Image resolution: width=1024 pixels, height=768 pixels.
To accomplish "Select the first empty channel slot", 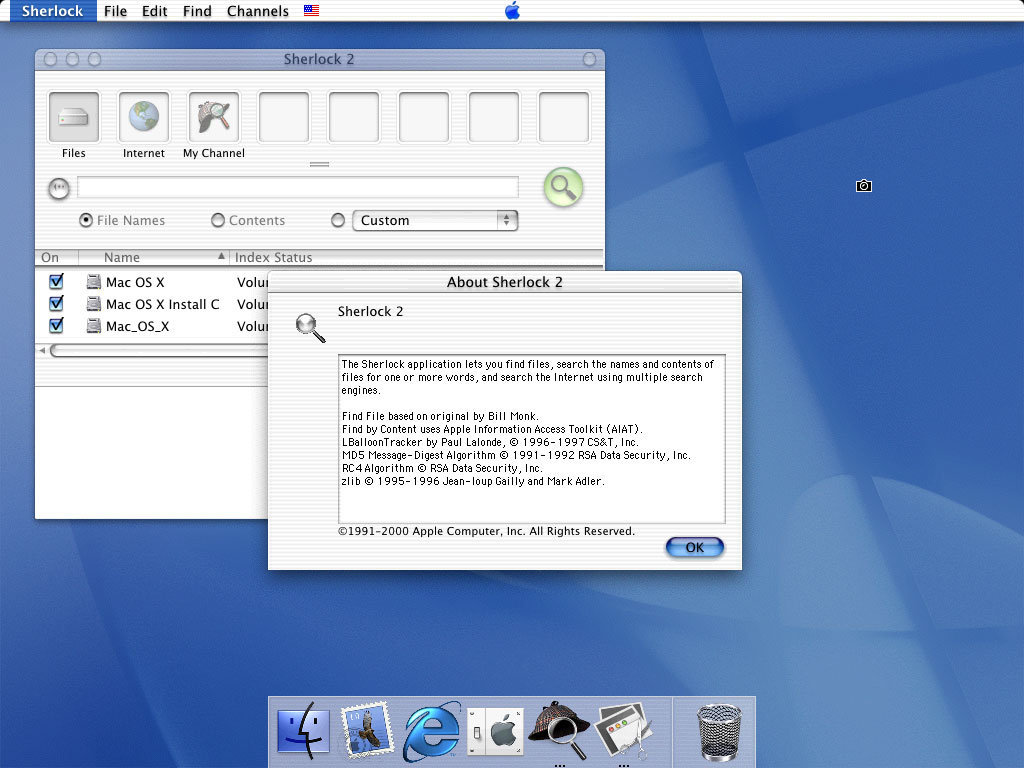I will click(x=283, y=117).
